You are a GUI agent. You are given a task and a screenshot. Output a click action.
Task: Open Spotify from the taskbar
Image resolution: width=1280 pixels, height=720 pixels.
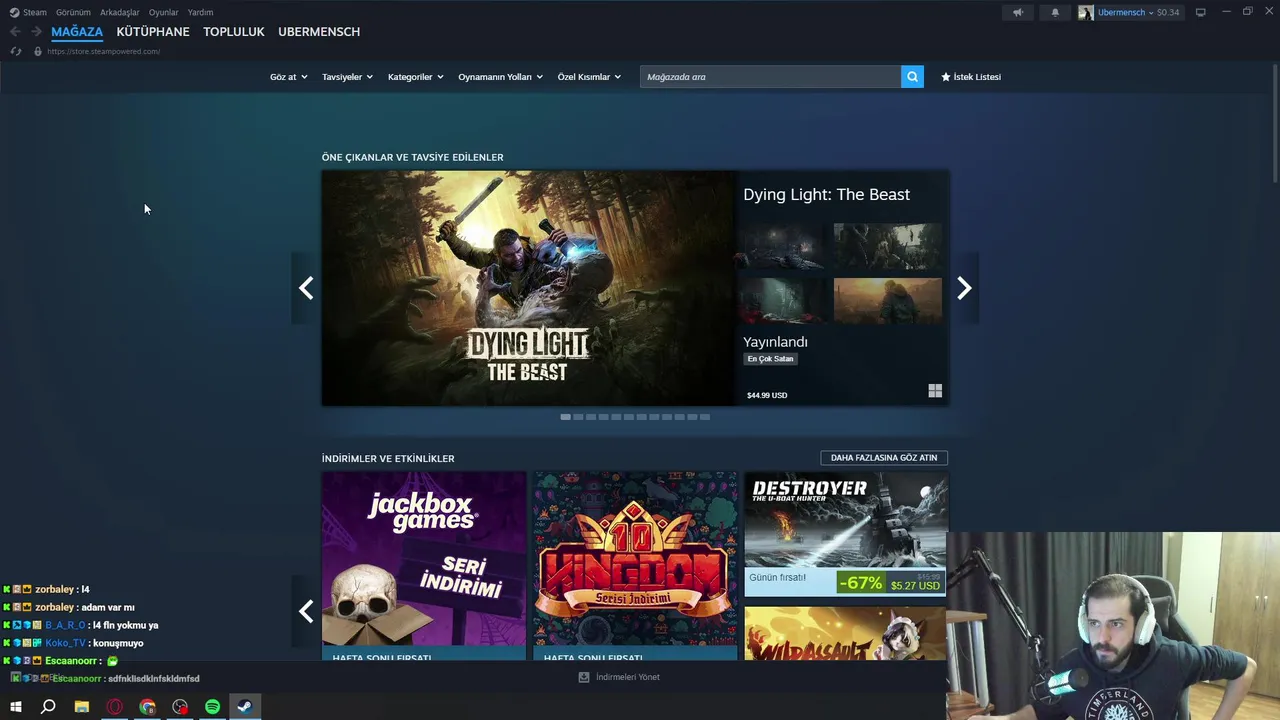pos(213,707)
